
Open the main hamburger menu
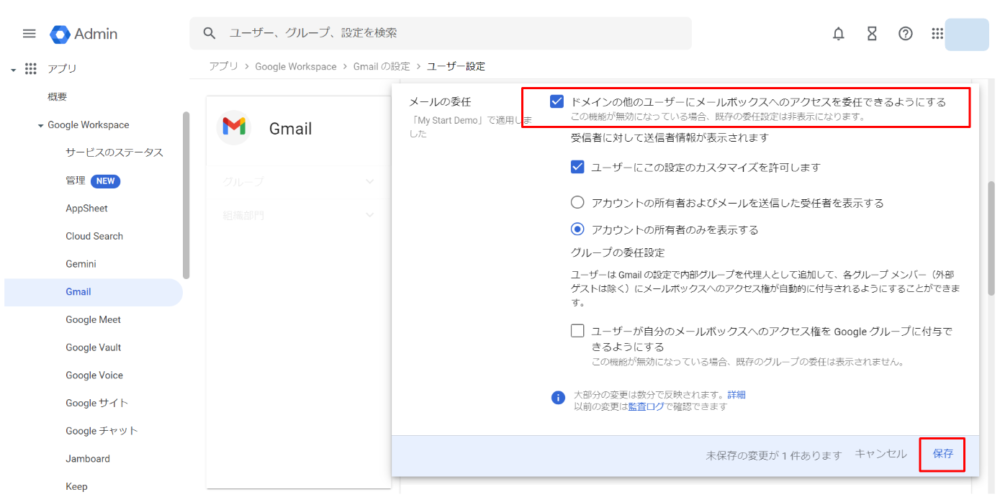pyautogui.click(x=29, y=34)
